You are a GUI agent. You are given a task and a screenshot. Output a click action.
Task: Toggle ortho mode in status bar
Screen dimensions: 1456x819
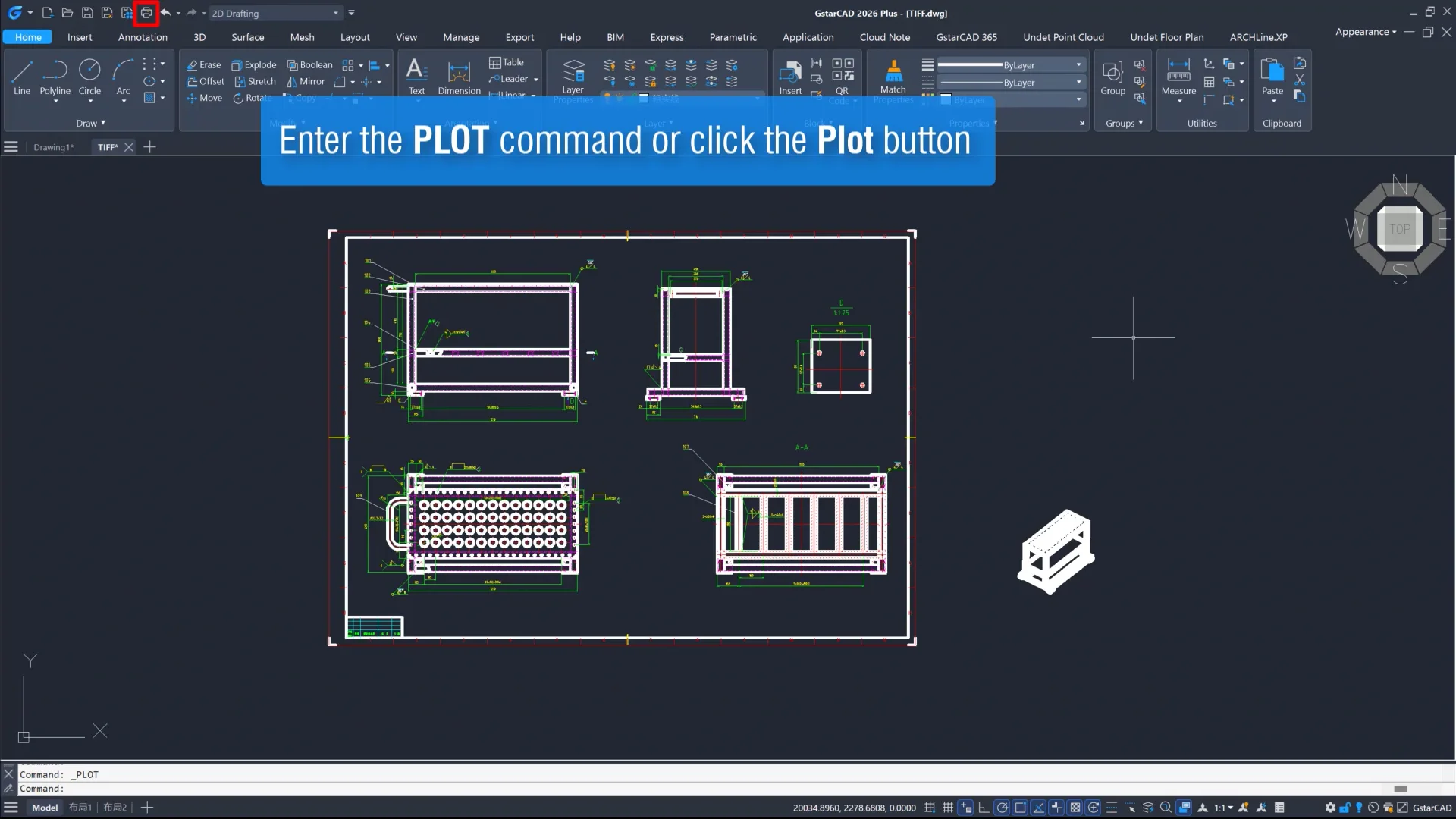coord(984,808)
